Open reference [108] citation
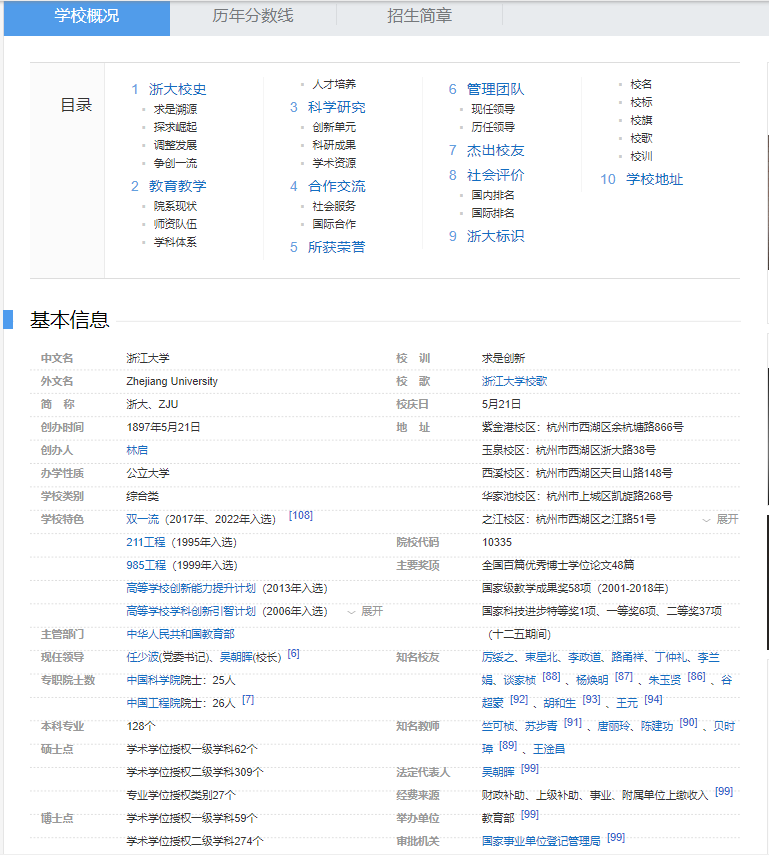Viewport: 769px width, 857px height. [301, 515]
